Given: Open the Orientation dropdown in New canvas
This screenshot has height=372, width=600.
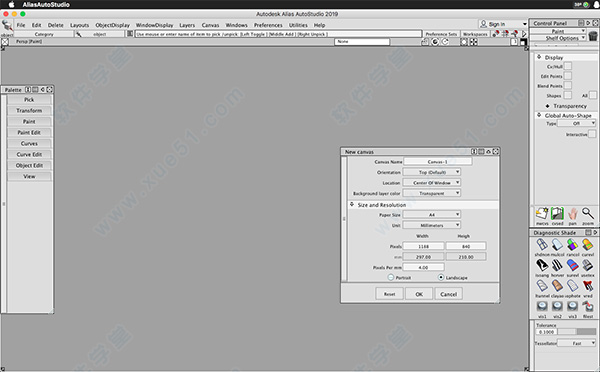Looking at the screenshot, I should [432, 172].
